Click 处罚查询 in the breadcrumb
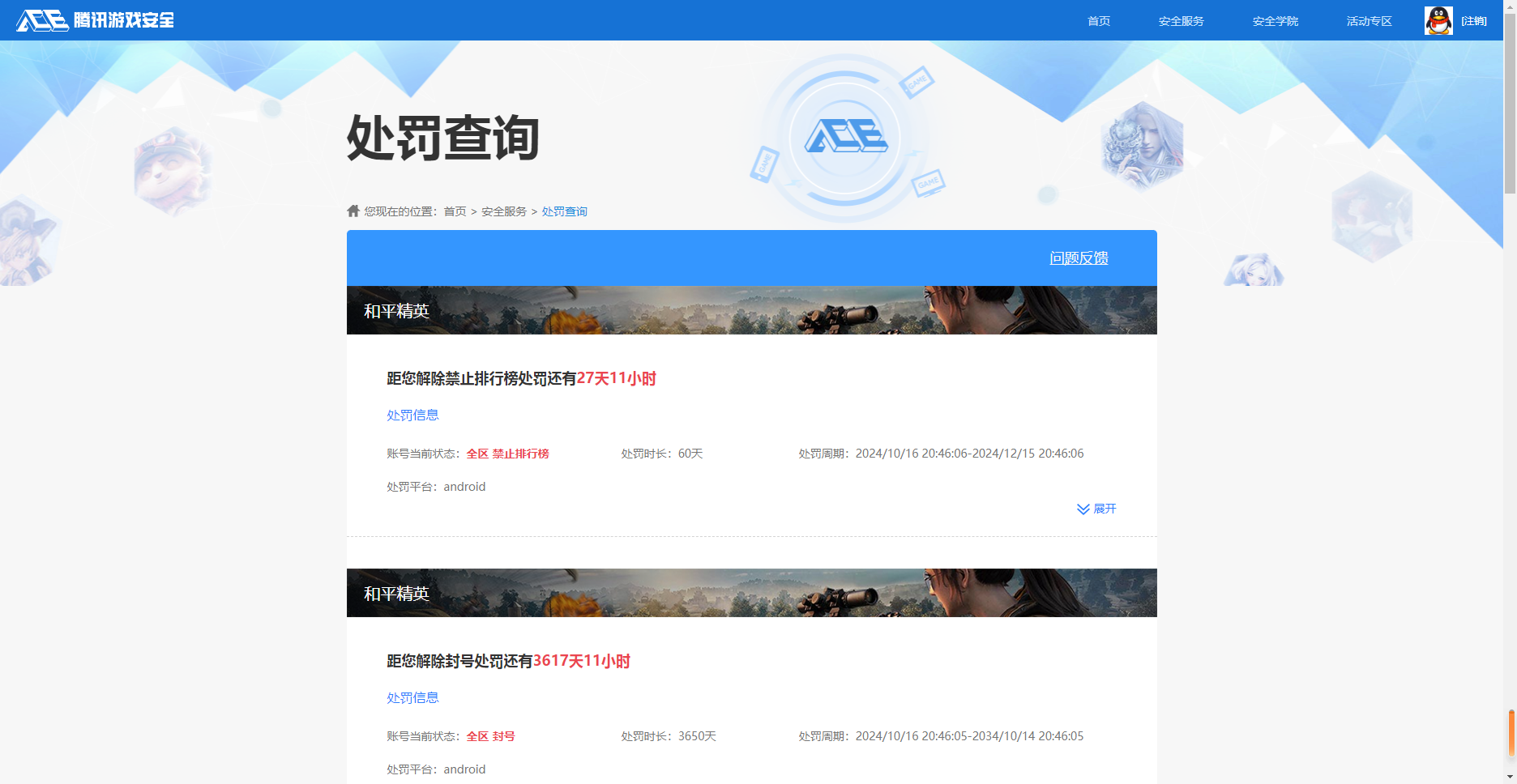This screenshot has height=784, width=1517. [x=564, y=211]
